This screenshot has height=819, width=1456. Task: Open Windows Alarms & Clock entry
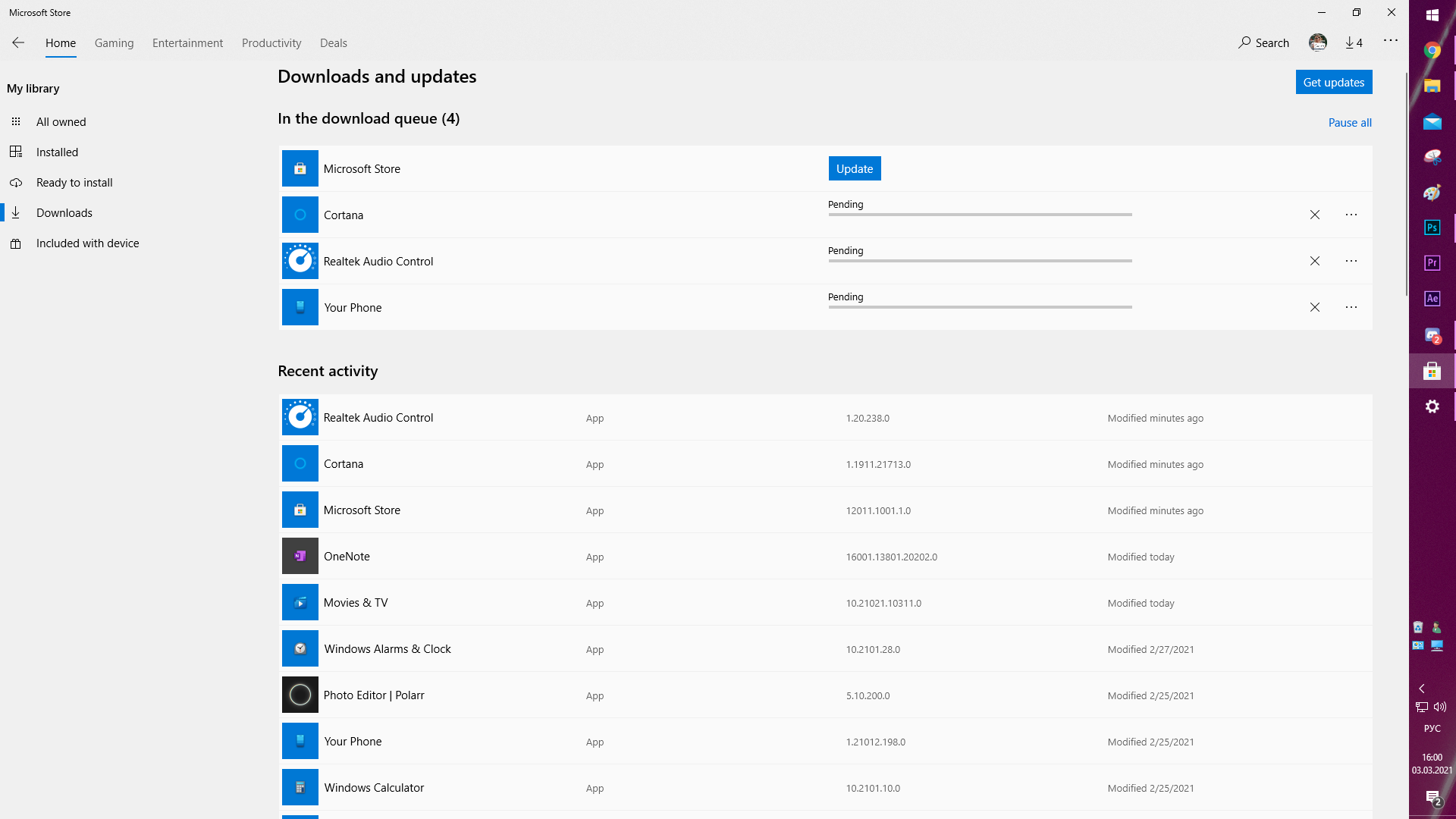point(825,648)
